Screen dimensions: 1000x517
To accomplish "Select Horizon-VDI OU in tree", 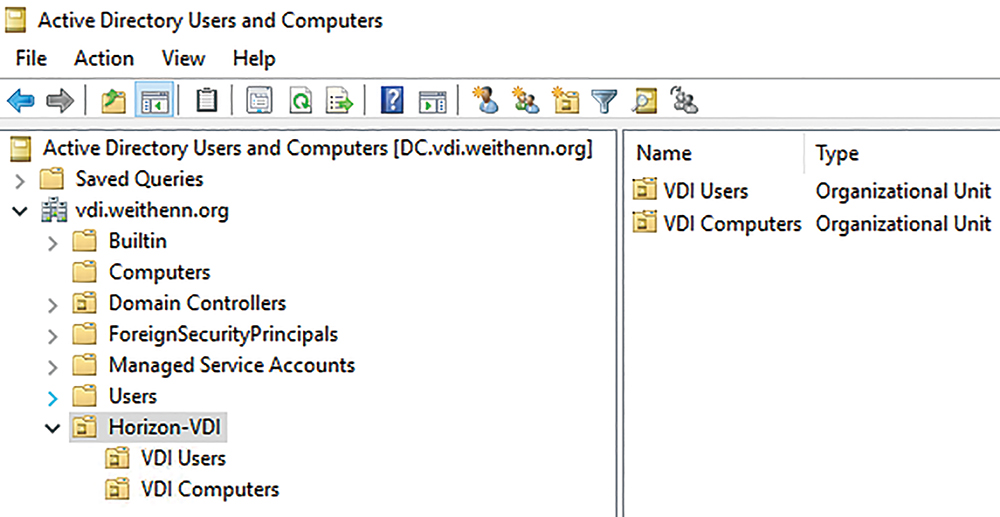I will pyautogui.click(x=165, y=427).
